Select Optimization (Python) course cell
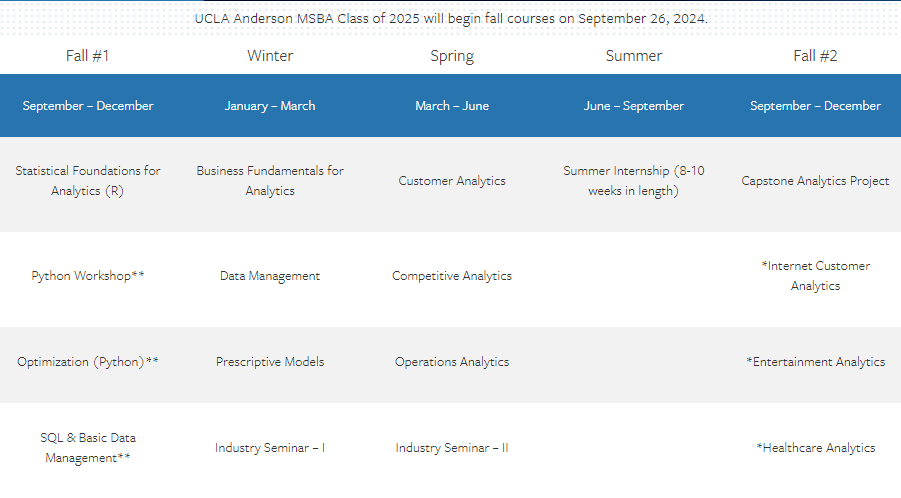 point(87,362)
